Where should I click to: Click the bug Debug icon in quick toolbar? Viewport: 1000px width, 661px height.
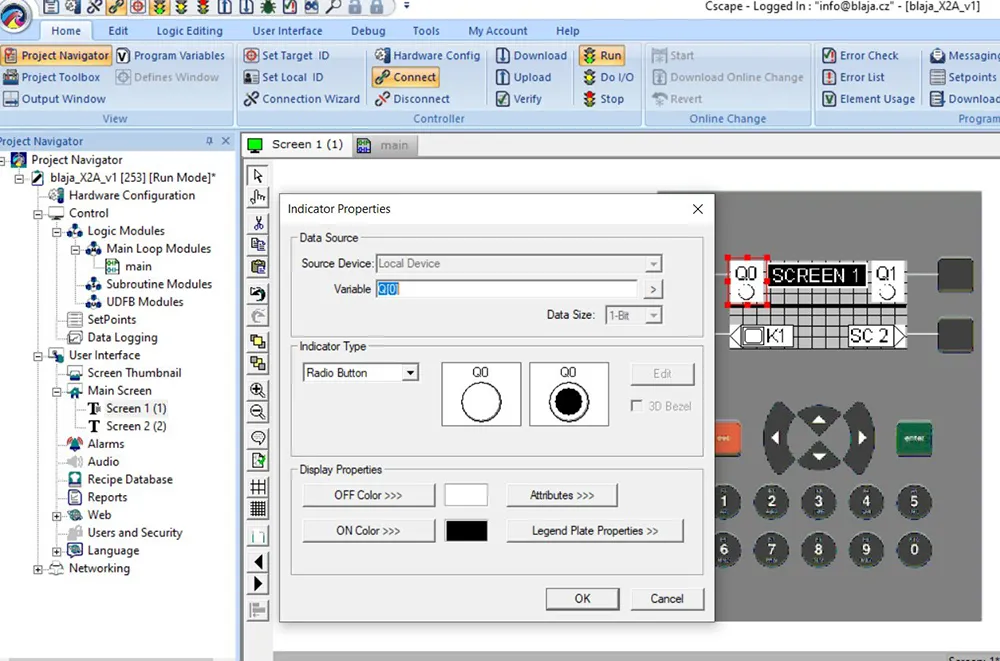pos(268,7)
